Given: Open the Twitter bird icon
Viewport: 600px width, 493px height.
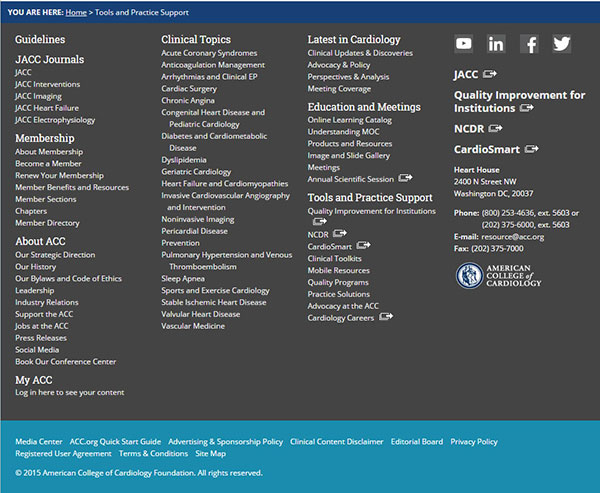Looking at the screenshot, I should point(562,43).
